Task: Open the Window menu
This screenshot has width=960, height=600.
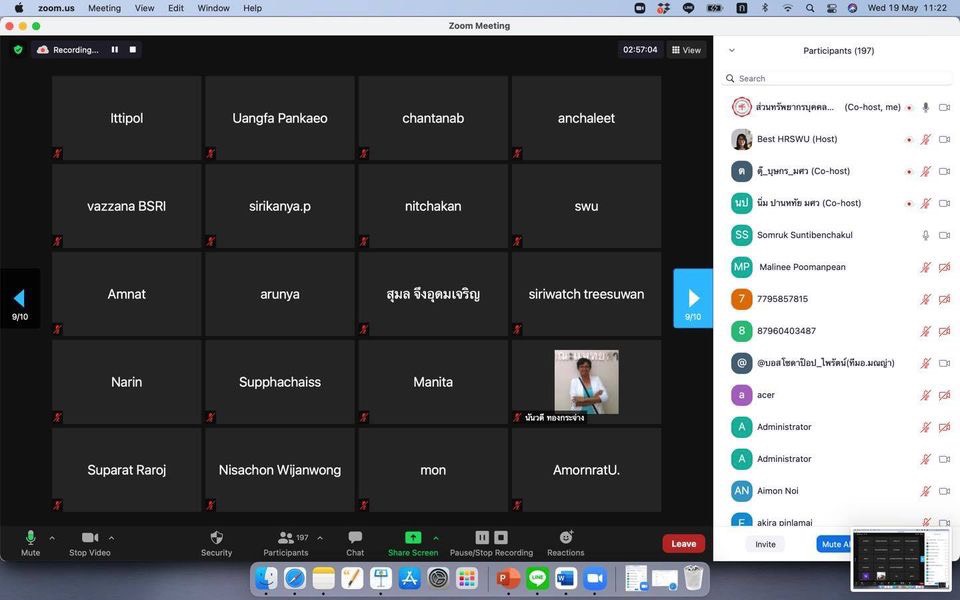Action: 213,8
